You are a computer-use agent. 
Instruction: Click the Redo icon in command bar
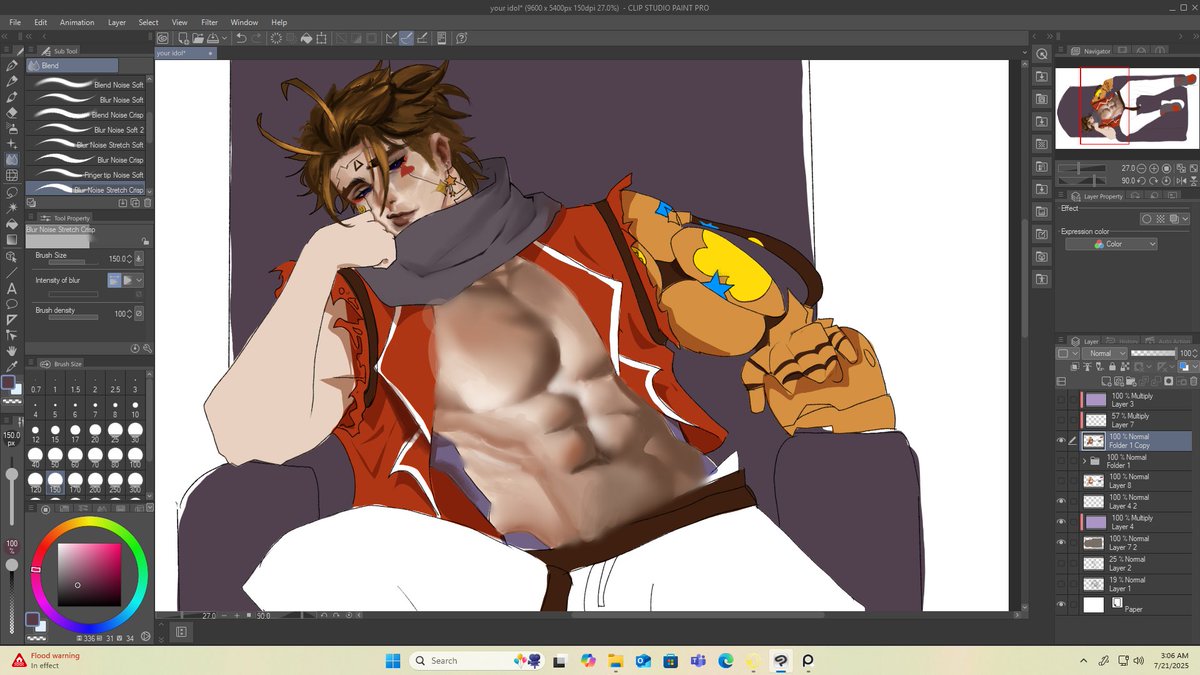tap(257, 38)
